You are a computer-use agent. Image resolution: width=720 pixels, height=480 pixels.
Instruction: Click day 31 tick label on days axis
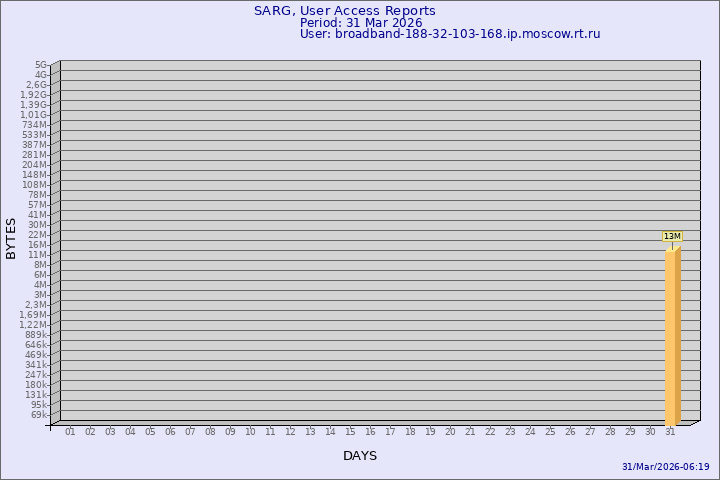pyautogui.click(x=670, y=432)
